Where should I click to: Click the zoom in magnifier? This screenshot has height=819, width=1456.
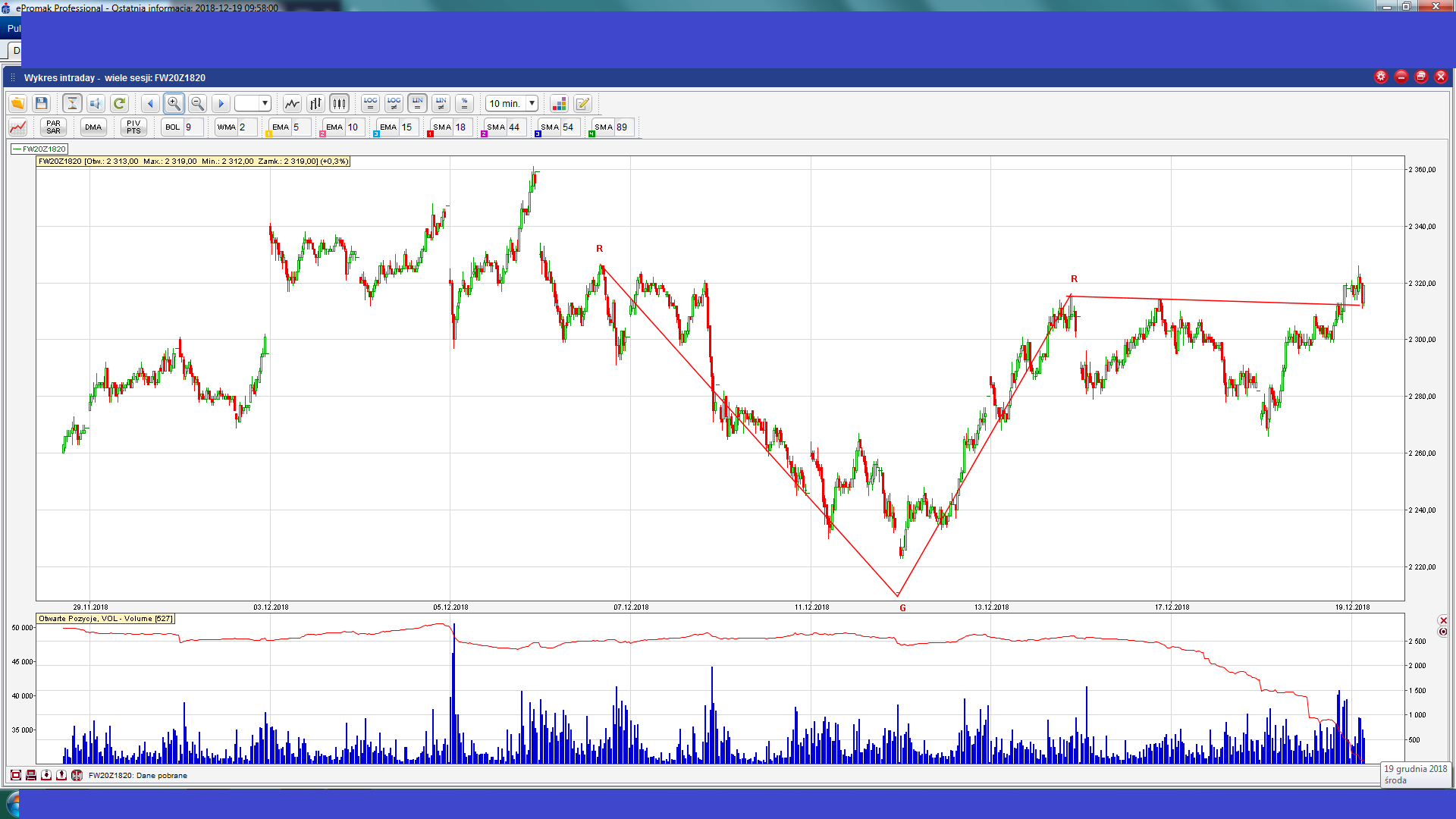[x=174, y=104]
